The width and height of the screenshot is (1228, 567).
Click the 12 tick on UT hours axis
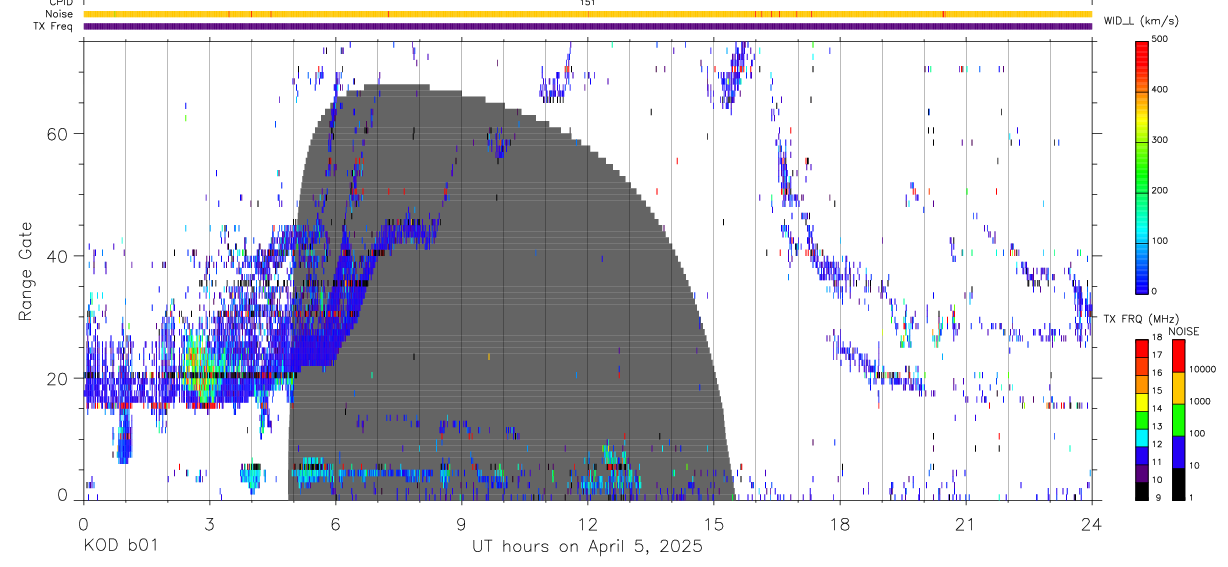[587, 524]
